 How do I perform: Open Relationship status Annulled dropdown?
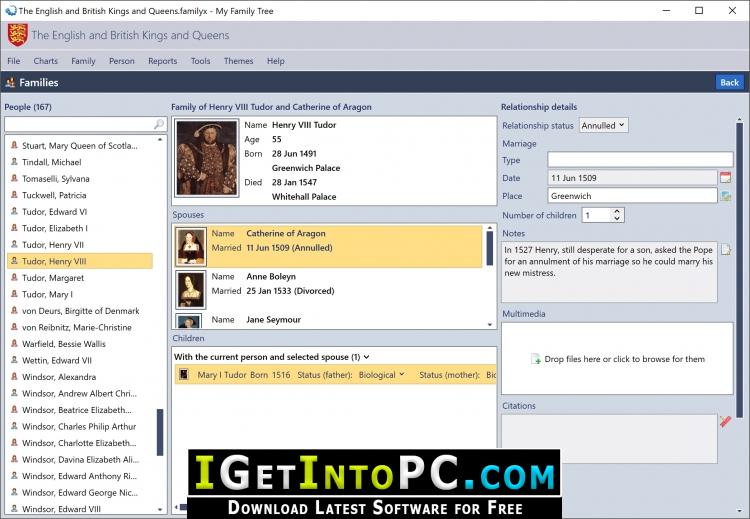click(603, 125)
